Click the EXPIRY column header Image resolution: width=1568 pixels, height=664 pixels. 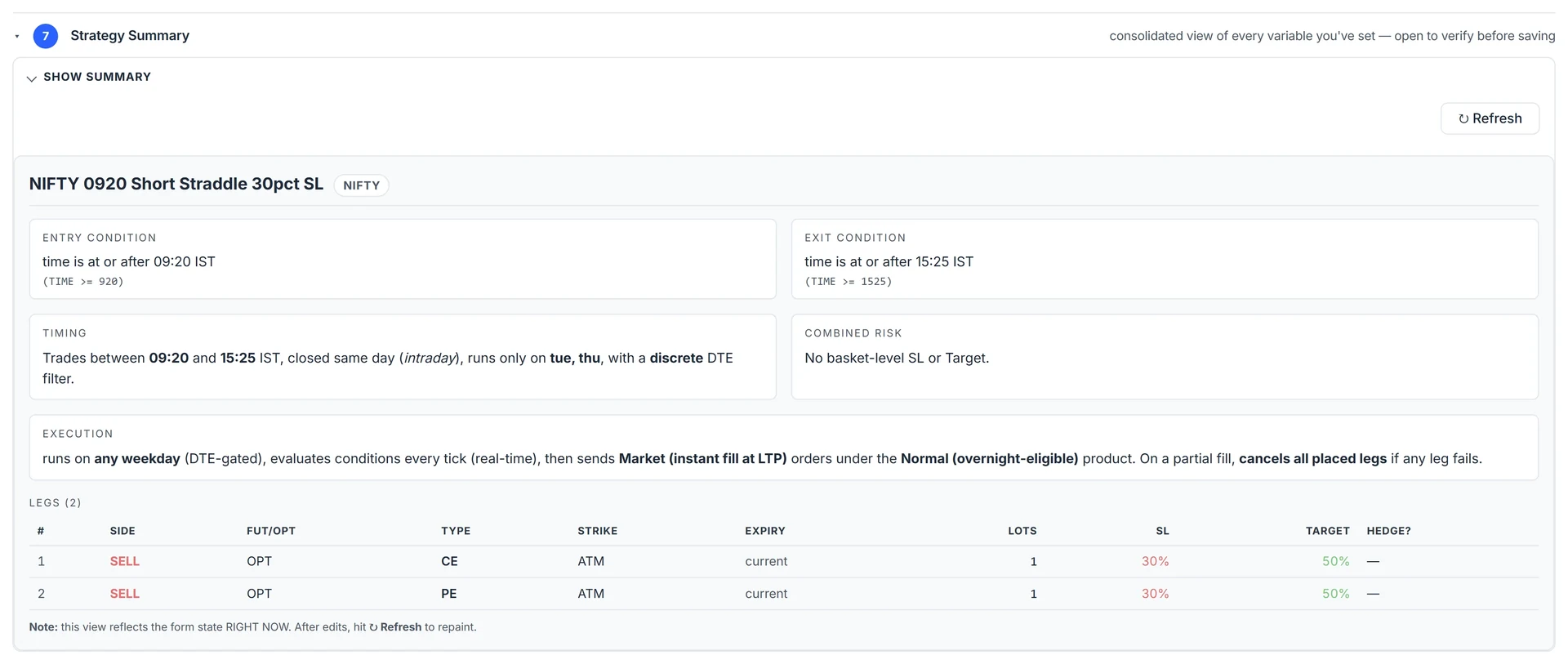tap(765, 531)
